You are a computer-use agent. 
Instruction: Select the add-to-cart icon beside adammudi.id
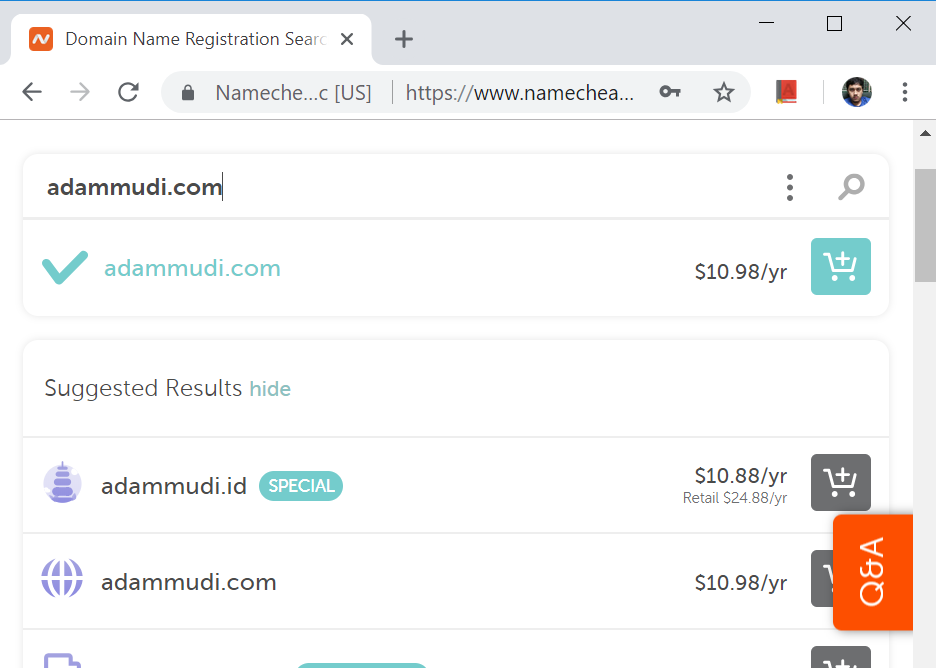coord(840,482)
